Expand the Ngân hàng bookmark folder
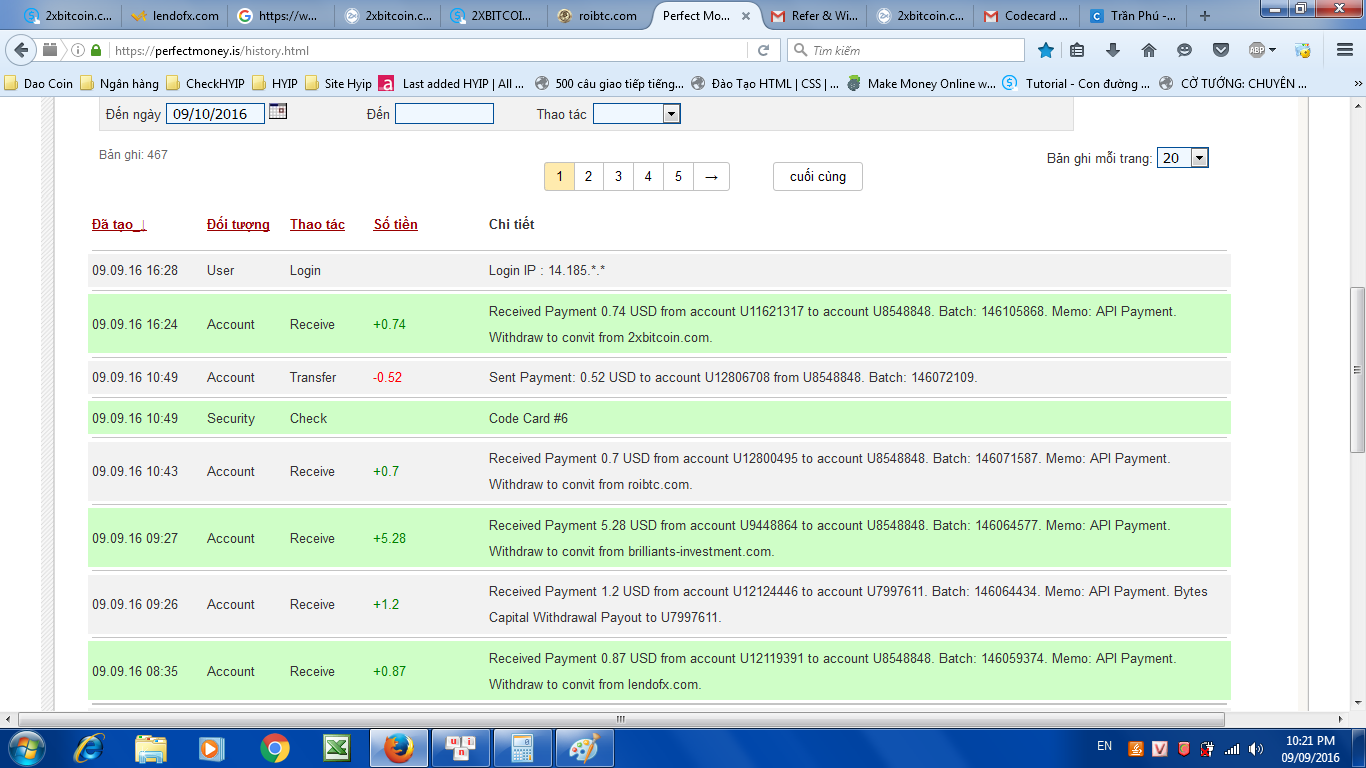The width and height of the screenshot is (1366, 768). click(119, 84)
